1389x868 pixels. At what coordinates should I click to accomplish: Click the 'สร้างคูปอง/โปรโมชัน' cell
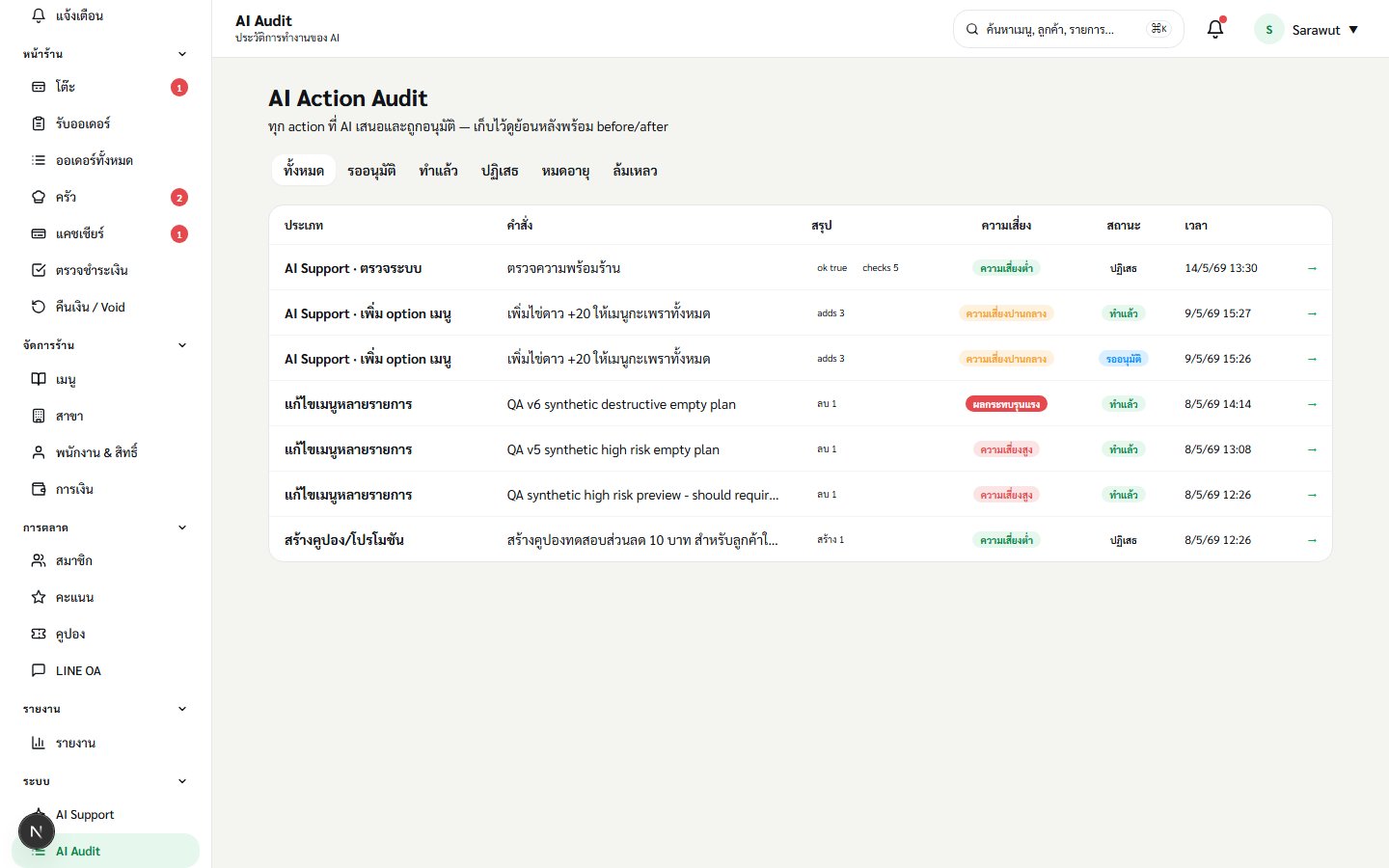344,540
